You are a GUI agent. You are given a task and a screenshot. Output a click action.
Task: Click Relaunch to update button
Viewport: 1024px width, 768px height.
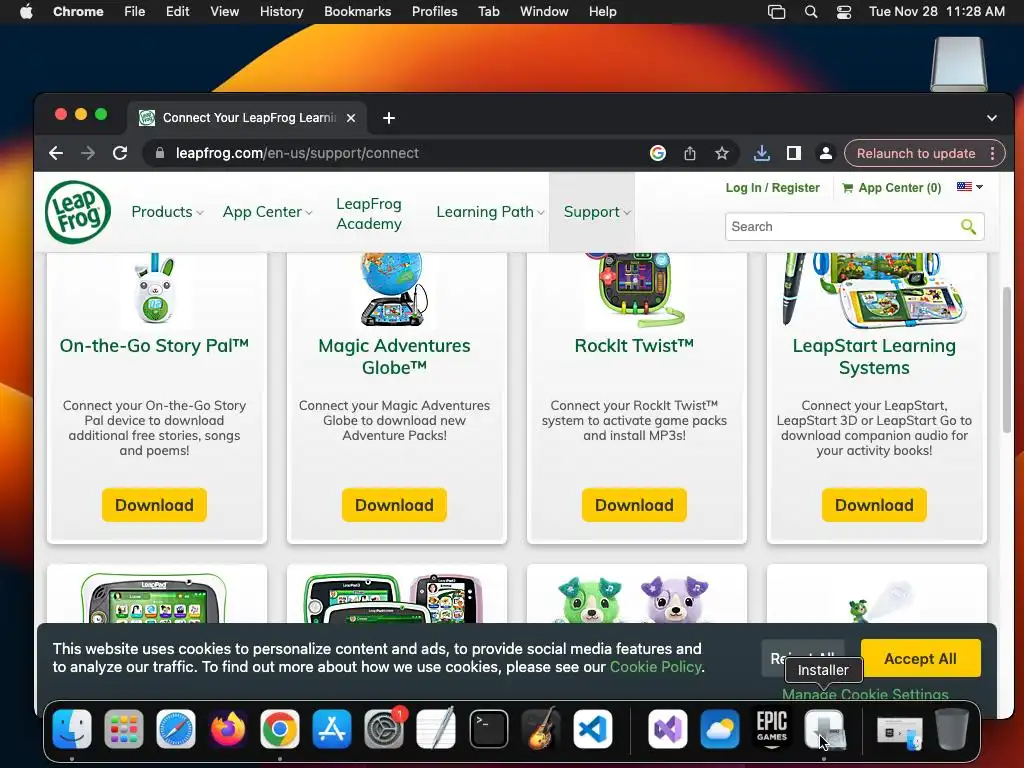916,153
